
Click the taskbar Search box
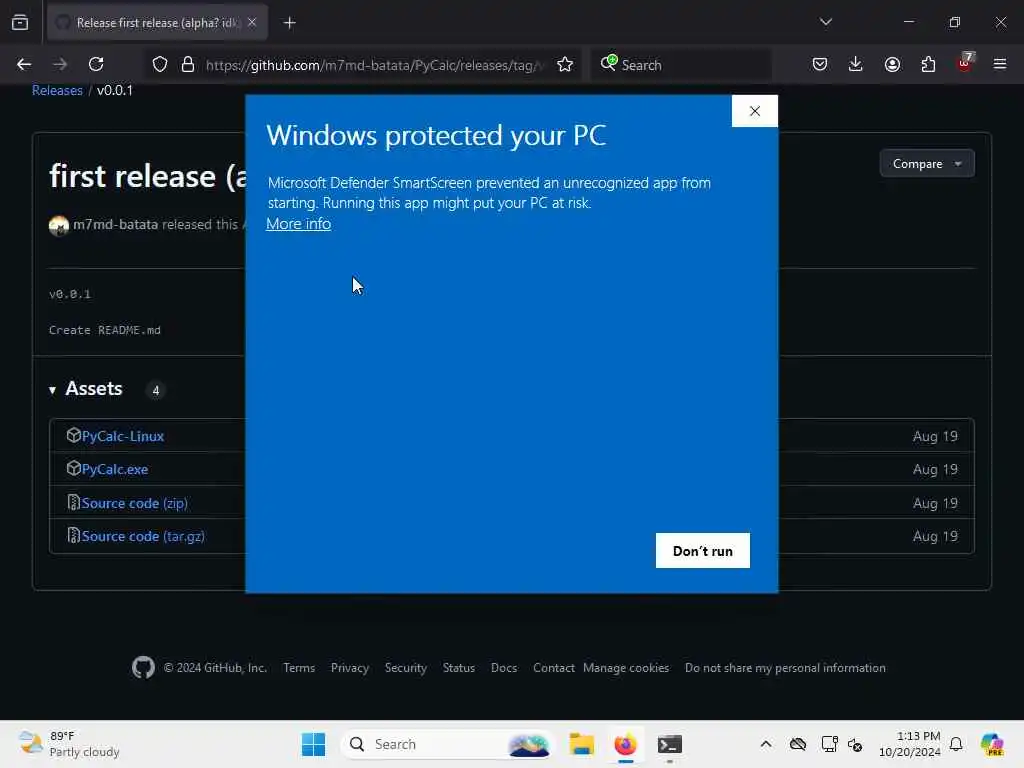[x=447, y=744]
